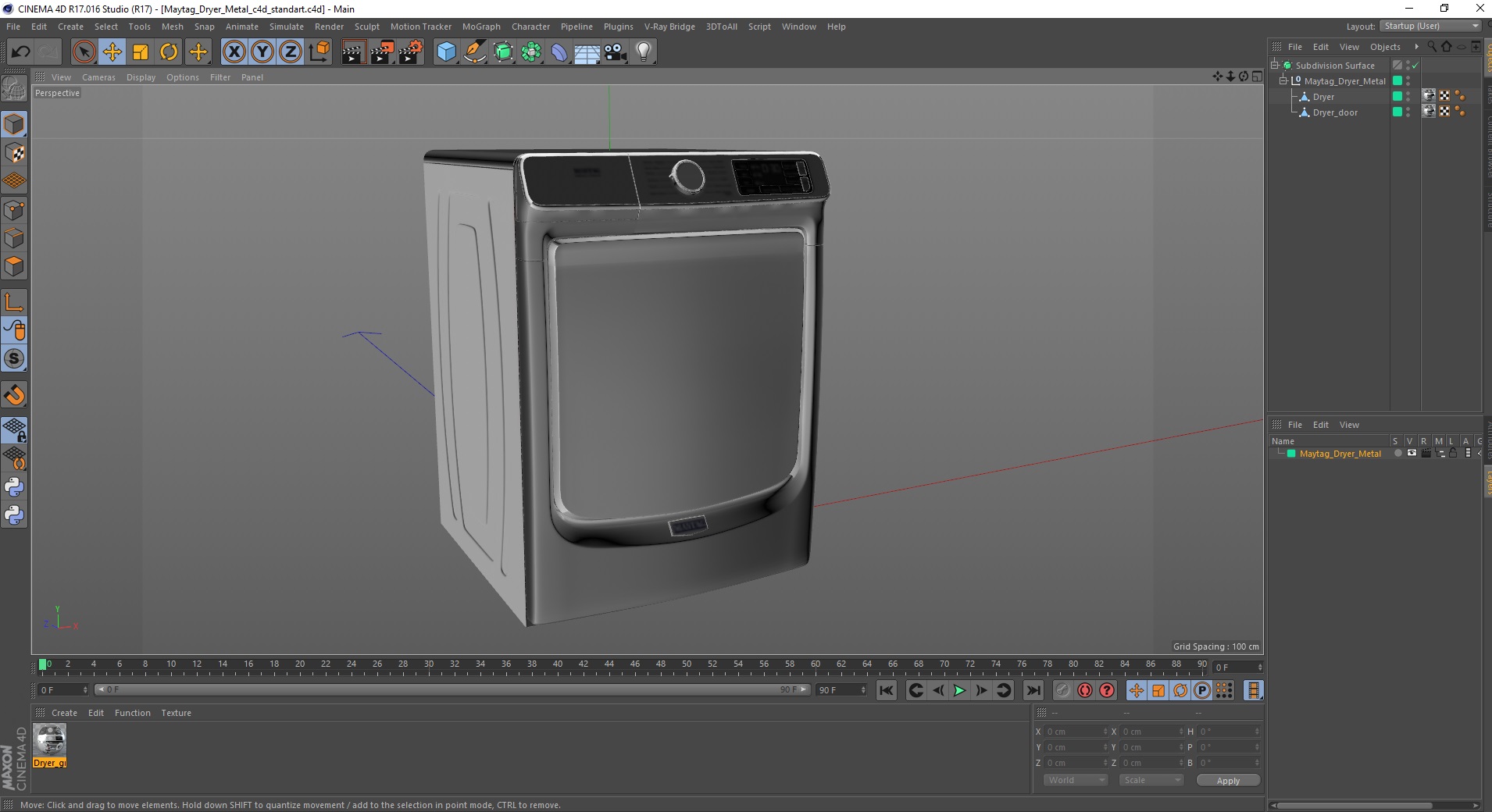Open Render Settings
This screenshot has height=812, width=1492.
[x=411, y=52]
